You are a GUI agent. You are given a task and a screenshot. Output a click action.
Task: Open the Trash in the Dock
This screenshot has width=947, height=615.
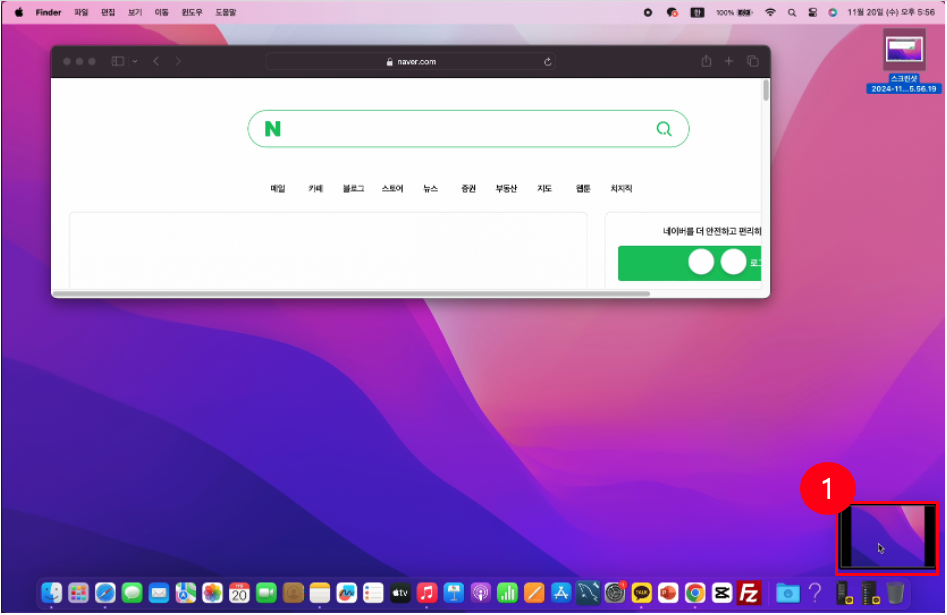pos(896,593)
